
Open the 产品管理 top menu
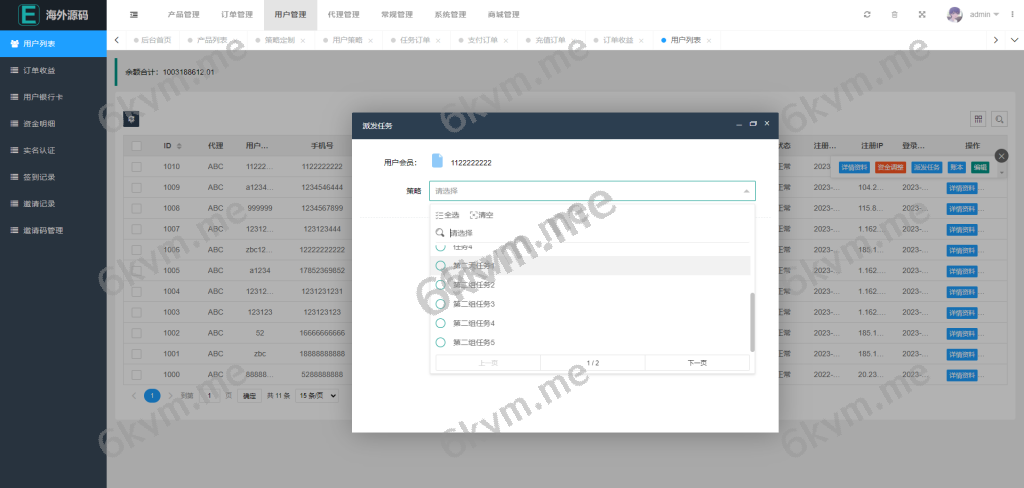[184, 15]
